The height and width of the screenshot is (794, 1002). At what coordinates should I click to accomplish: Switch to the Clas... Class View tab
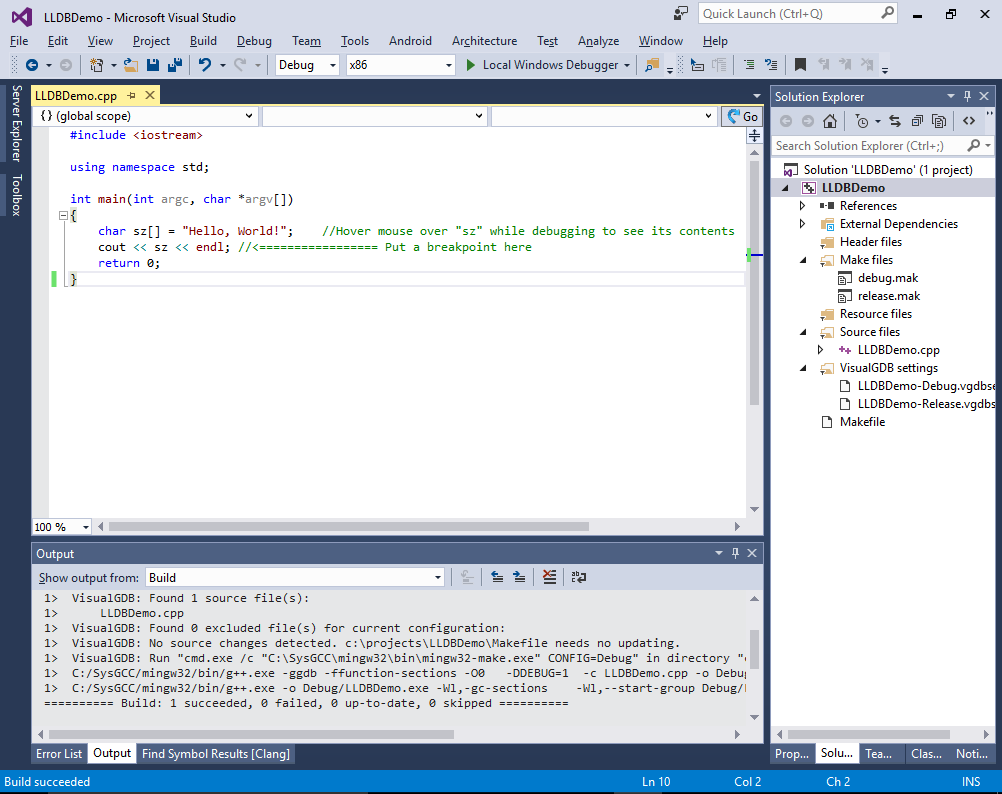(927, 754)
